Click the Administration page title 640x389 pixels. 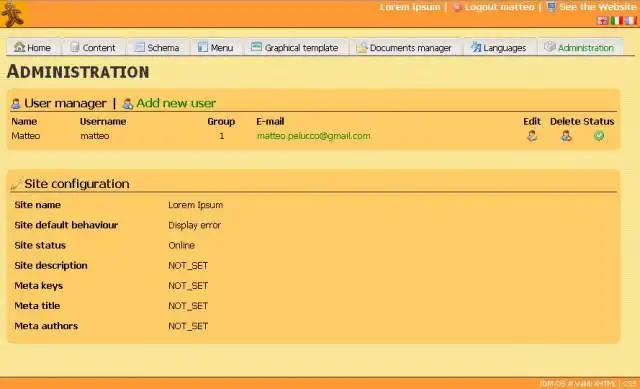[78, 72]
